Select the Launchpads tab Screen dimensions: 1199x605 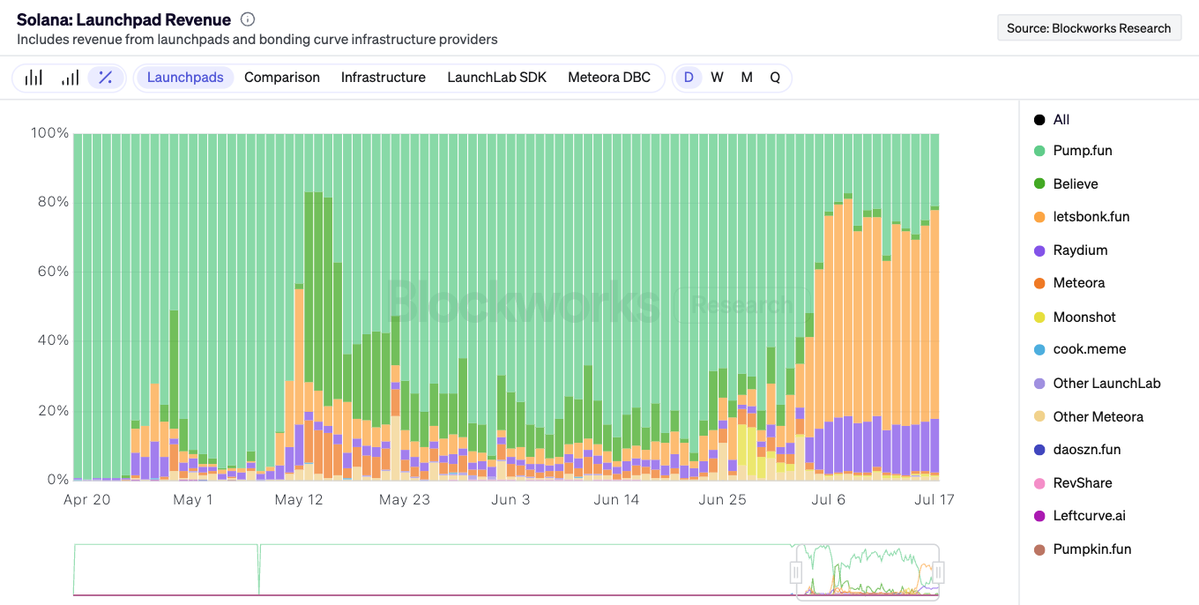[x=185, y=77]
